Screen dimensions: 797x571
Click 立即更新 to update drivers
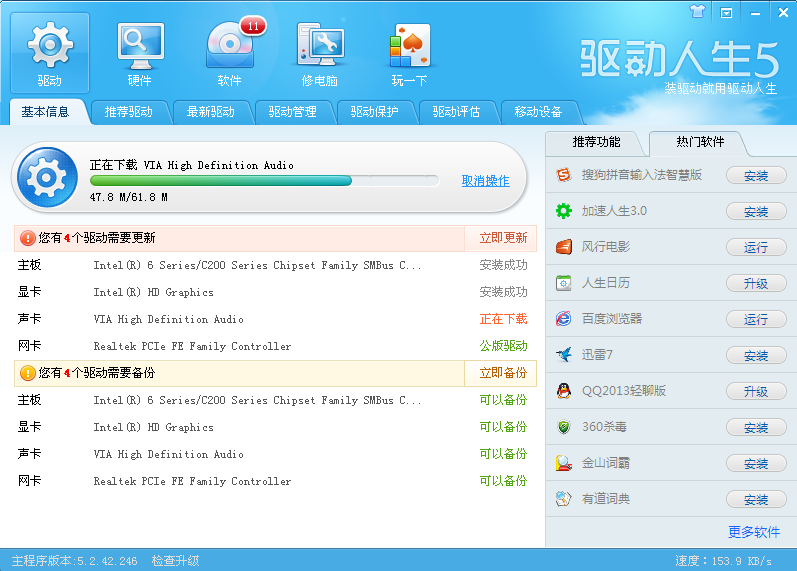pyautogui.click(x=503, y=238)
